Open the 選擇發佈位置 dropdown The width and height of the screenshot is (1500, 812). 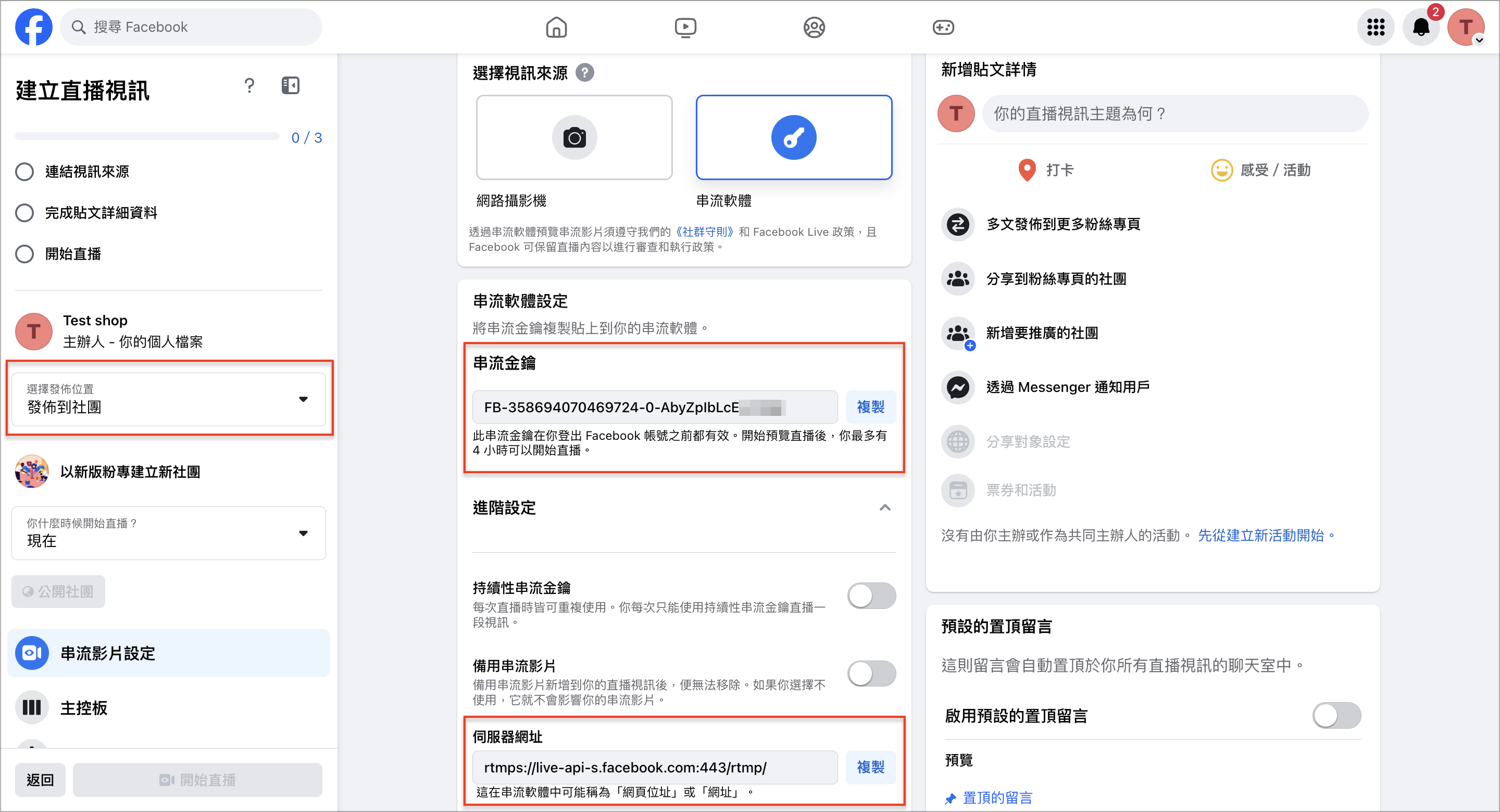[169, 399]
